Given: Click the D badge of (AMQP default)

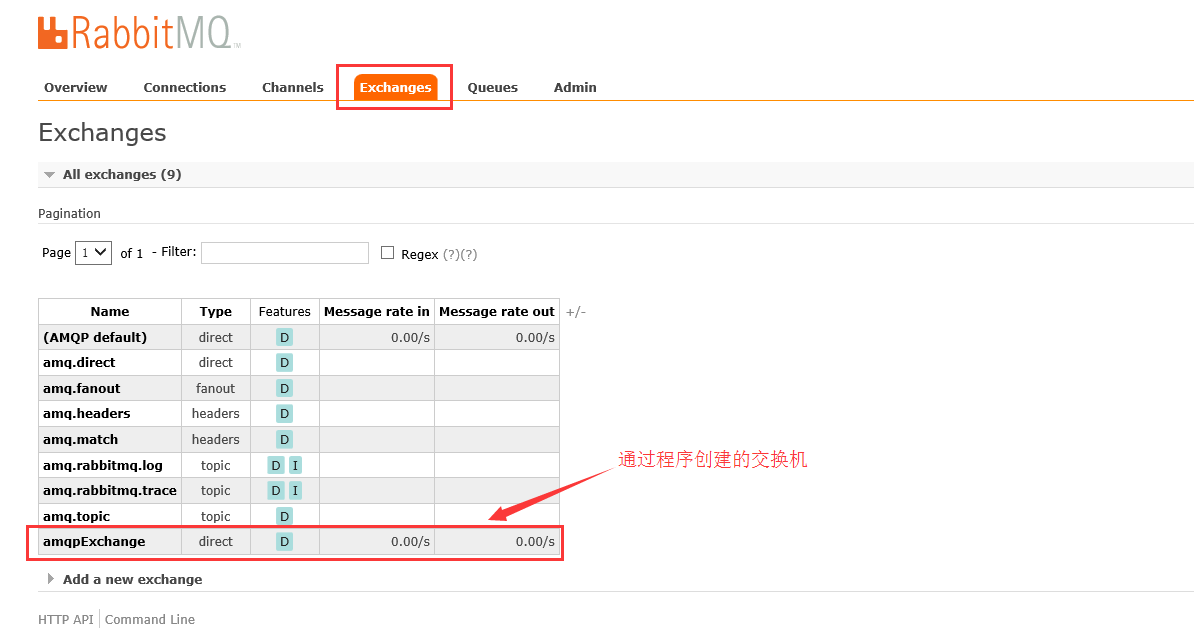Looking at the screenshot, I should 285,338.
